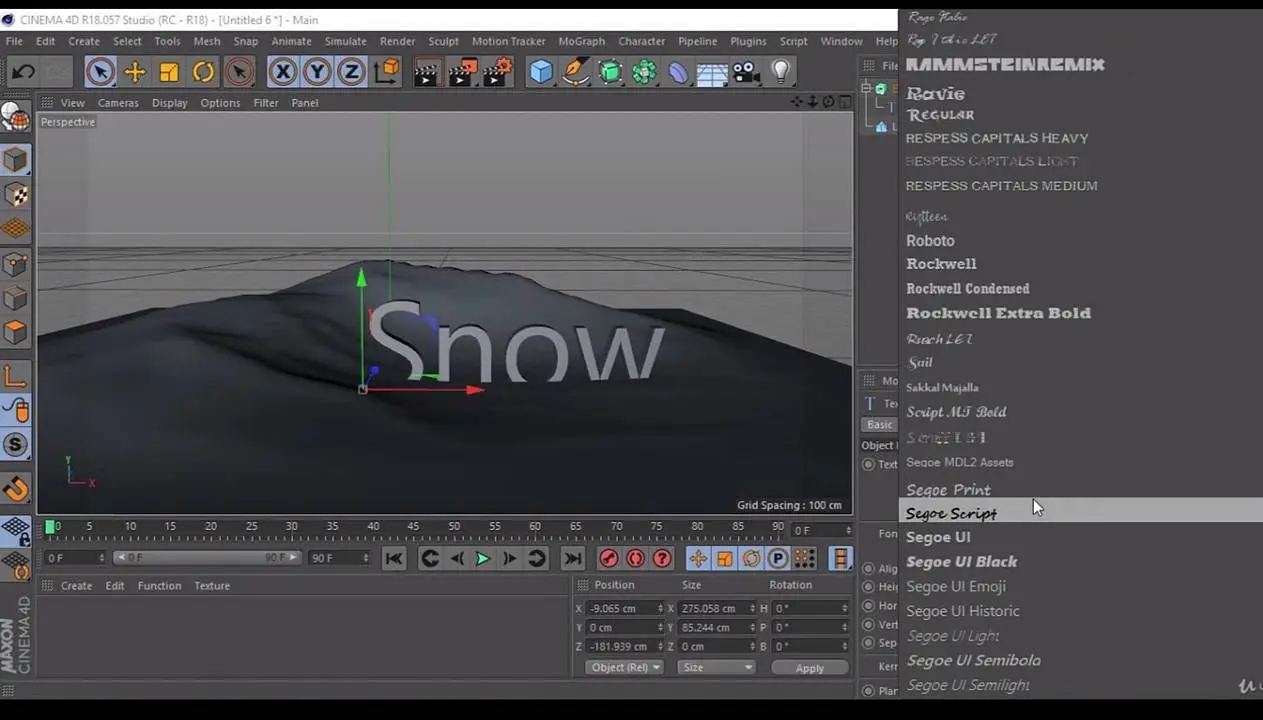Open the viewport Cameras menu

118,103
